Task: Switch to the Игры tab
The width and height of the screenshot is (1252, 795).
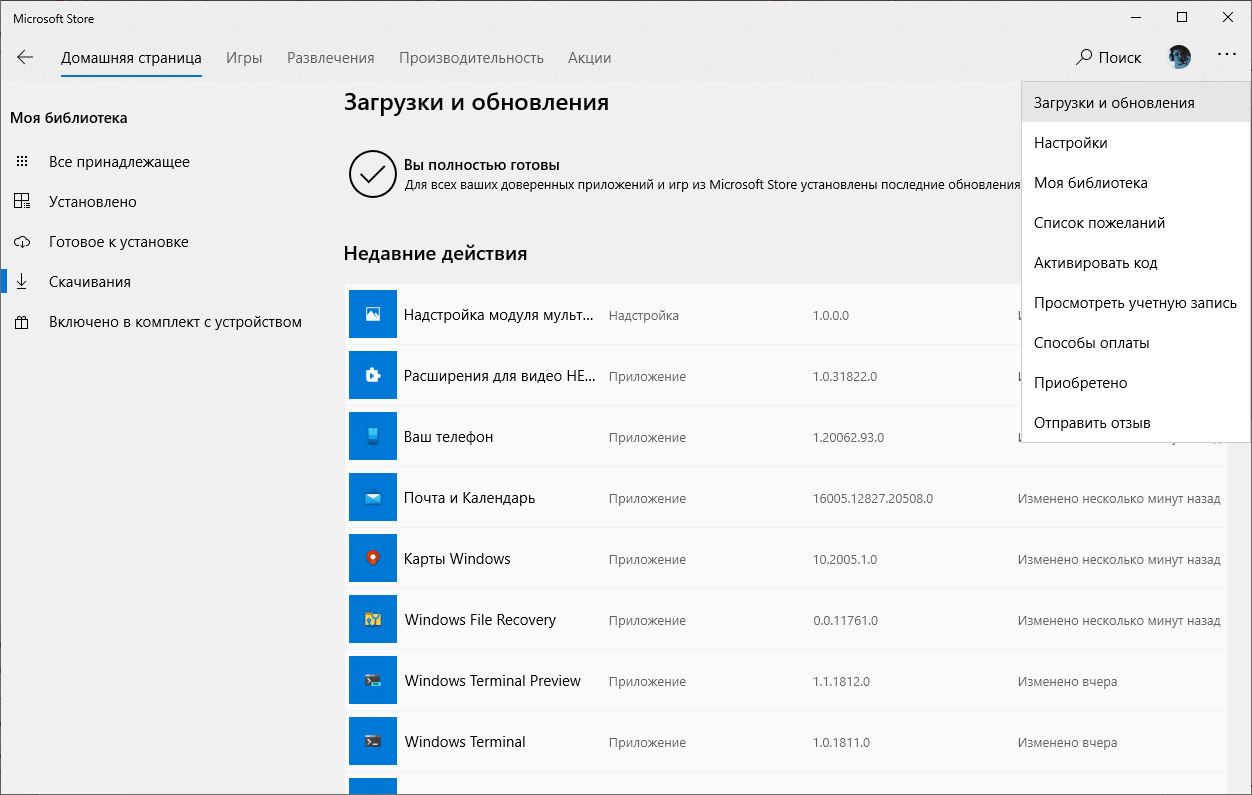Action: coord(244,57)
